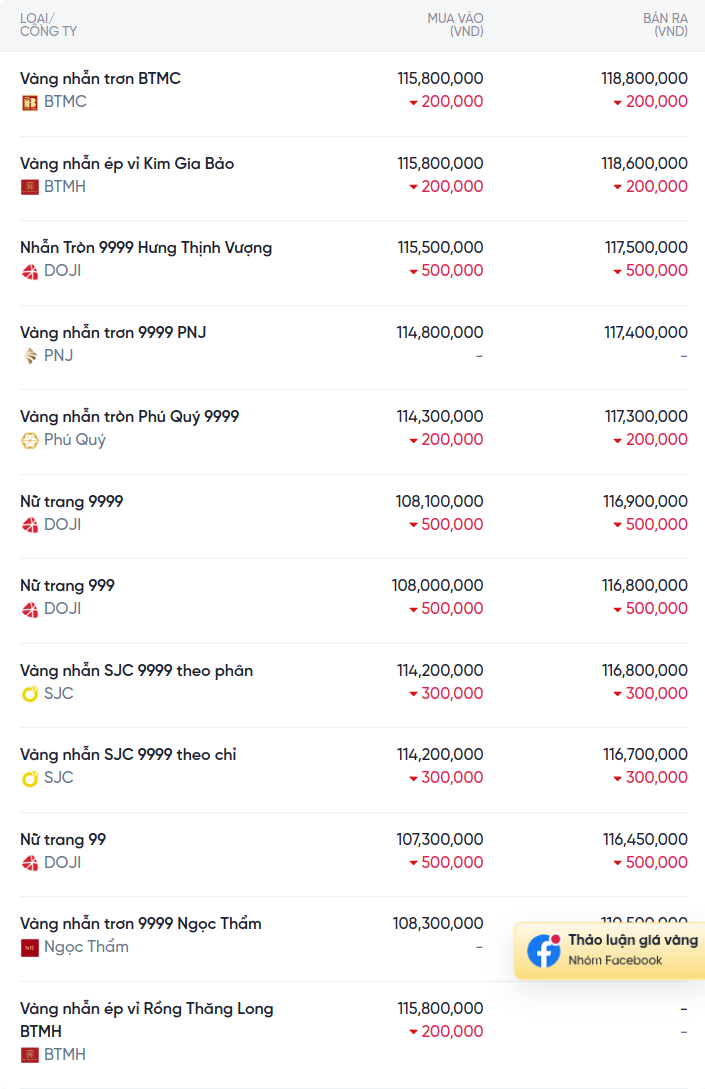The height and width of the screenshot is (1089, 705).
Task: Click the Phú Quý logo icon
Action: (29, 440)
